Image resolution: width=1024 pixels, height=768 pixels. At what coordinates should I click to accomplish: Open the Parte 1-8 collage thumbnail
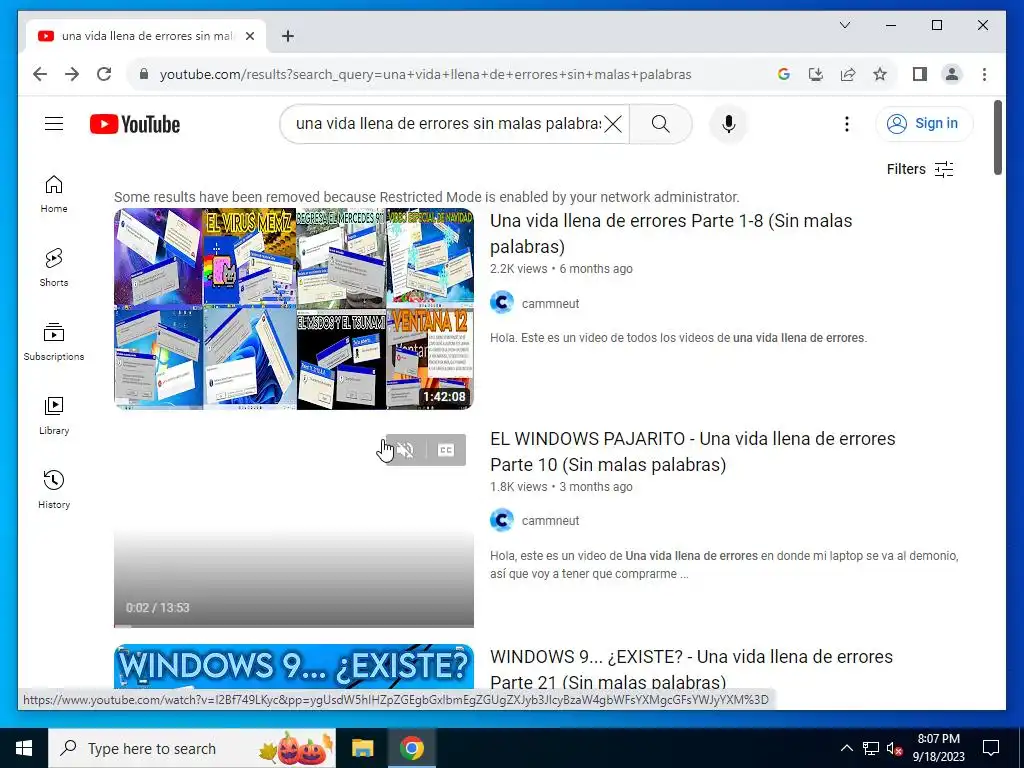(x=294, y=309)
